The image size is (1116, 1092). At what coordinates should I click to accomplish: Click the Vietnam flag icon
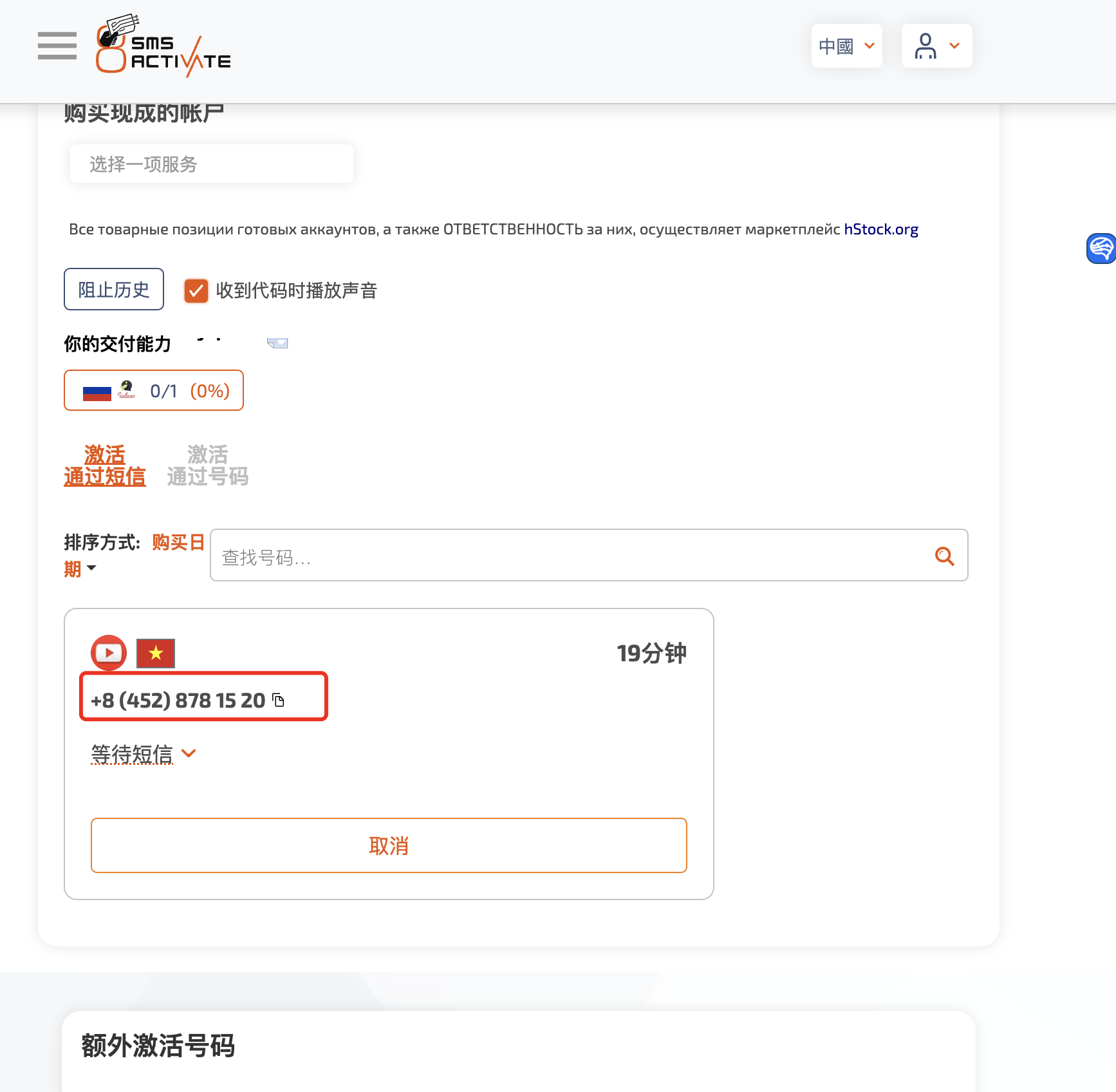[156, 654]
